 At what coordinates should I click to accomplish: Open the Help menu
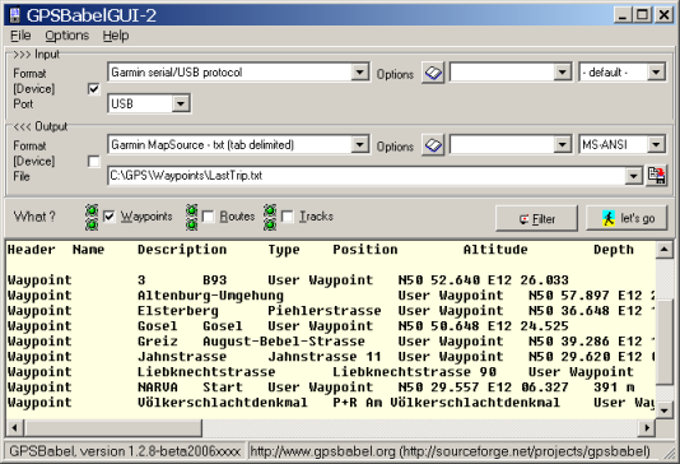[x=116, y=36]
